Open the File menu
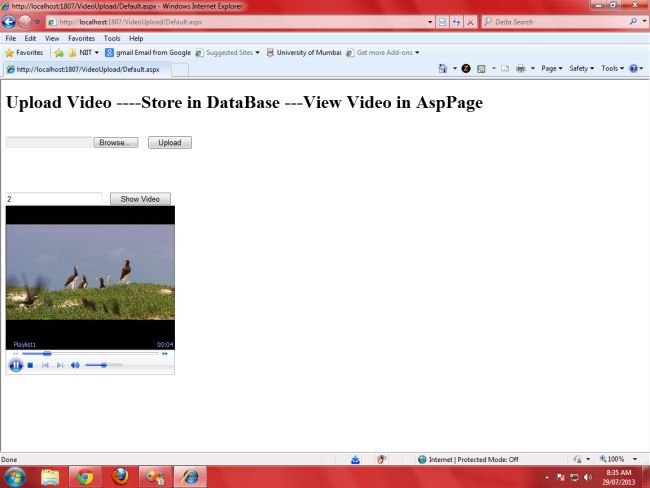650x488 pixels. tap(11, 38)
